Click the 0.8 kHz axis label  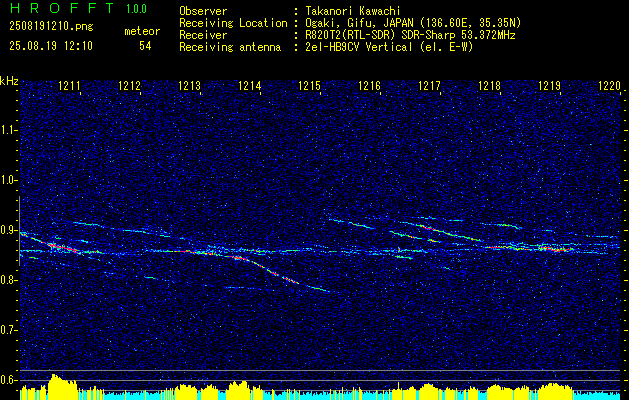[8, 280]
